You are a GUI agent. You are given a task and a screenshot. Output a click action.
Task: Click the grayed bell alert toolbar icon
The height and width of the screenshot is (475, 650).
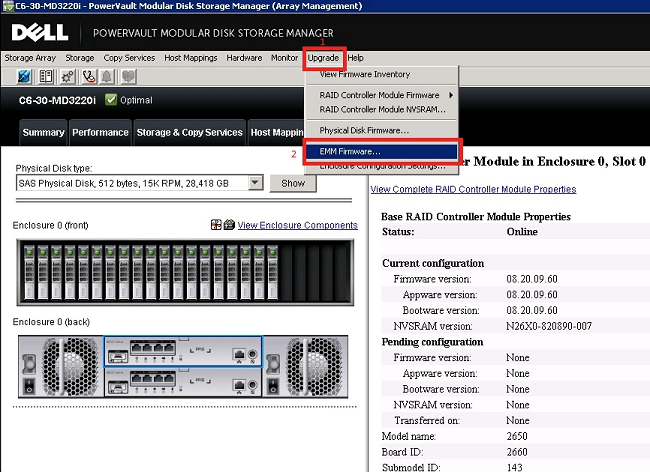pyautogui.click(x=107, y=76)
